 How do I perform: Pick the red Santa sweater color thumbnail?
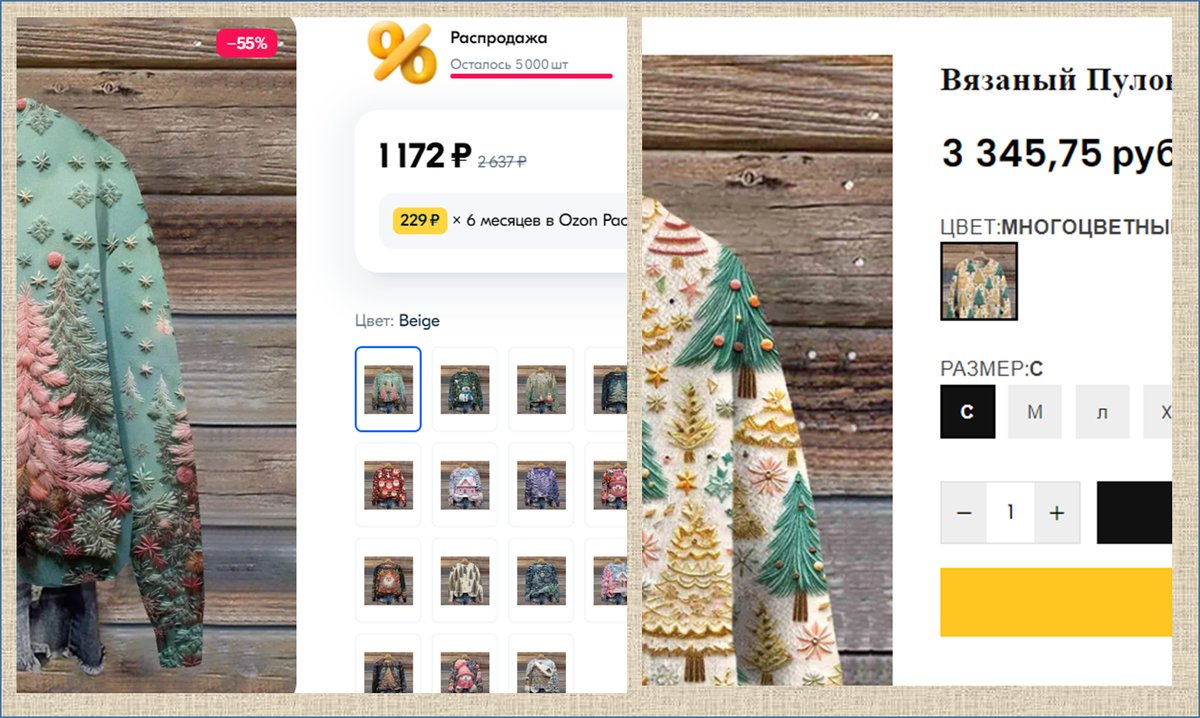coord(388,484)
